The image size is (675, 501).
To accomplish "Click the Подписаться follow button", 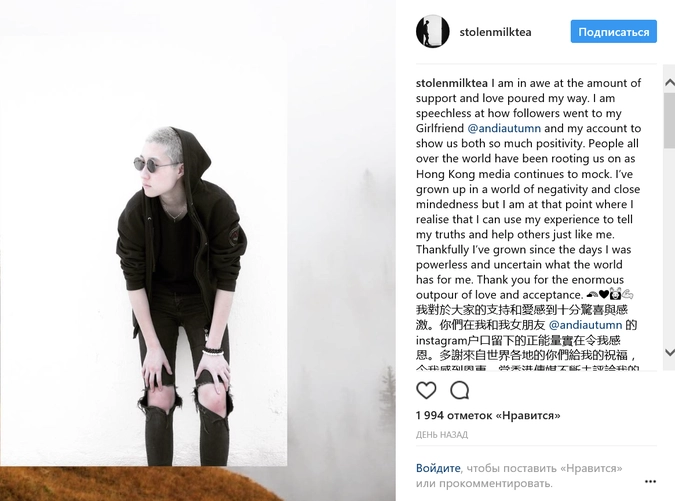I will (x=613, y=31).
